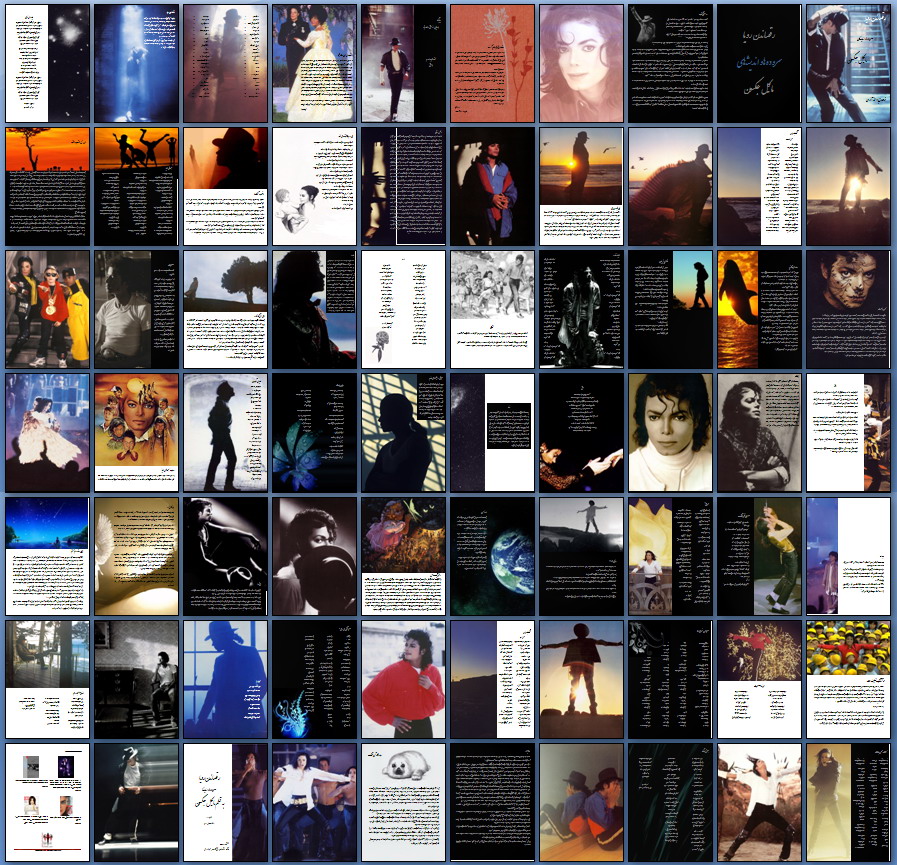Select the leaping dolphin sunset silhouette page

[758, 309]
